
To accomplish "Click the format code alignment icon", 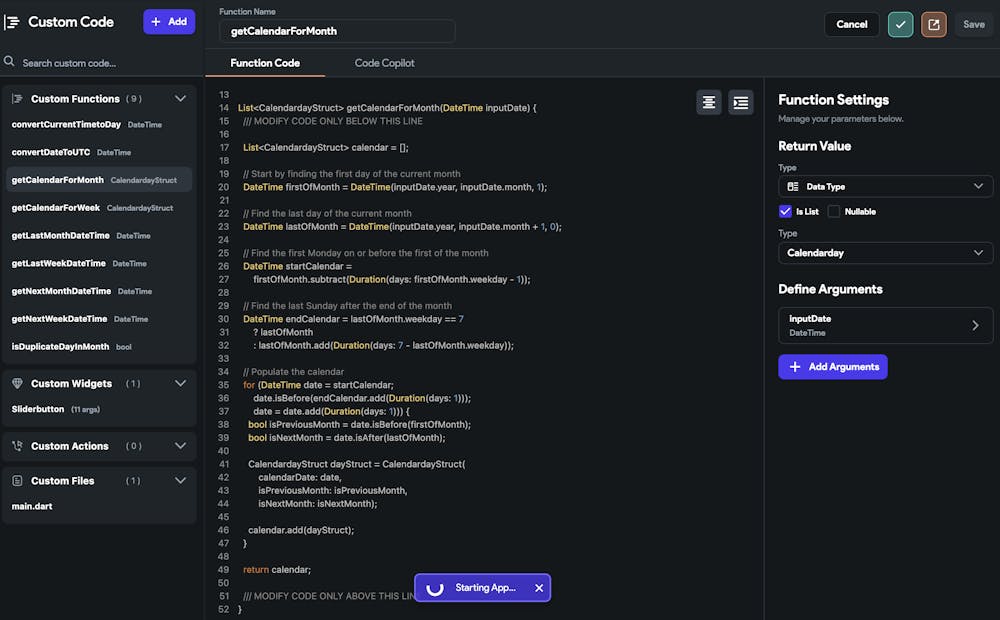I will [709, 102].
